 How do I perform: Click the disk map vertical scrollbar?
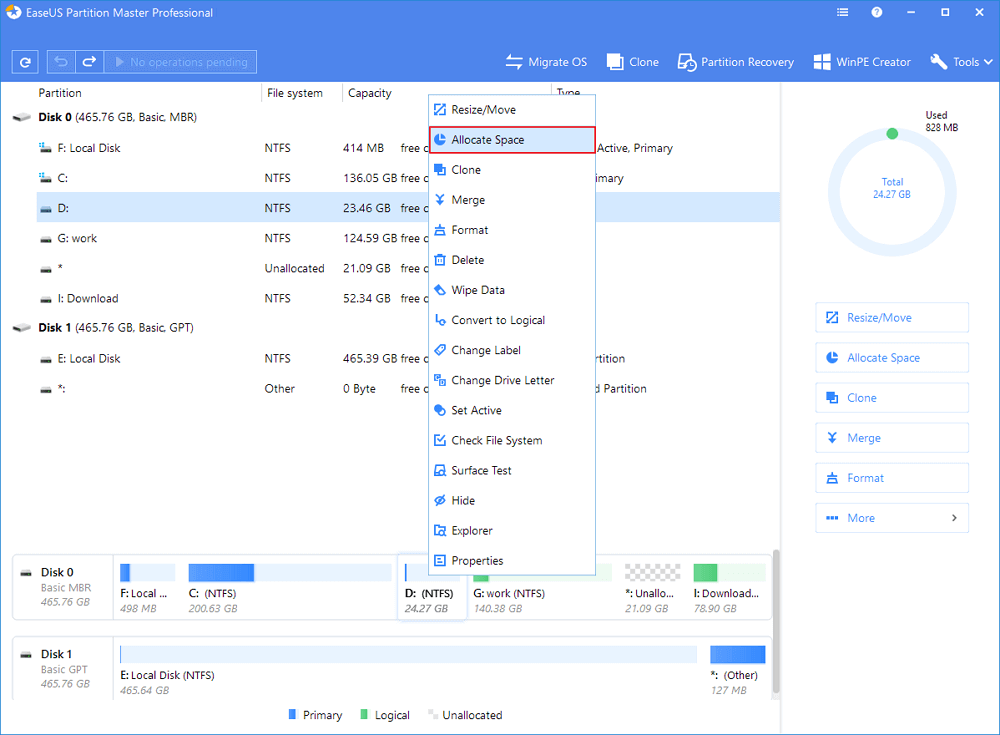click(776, 621)
